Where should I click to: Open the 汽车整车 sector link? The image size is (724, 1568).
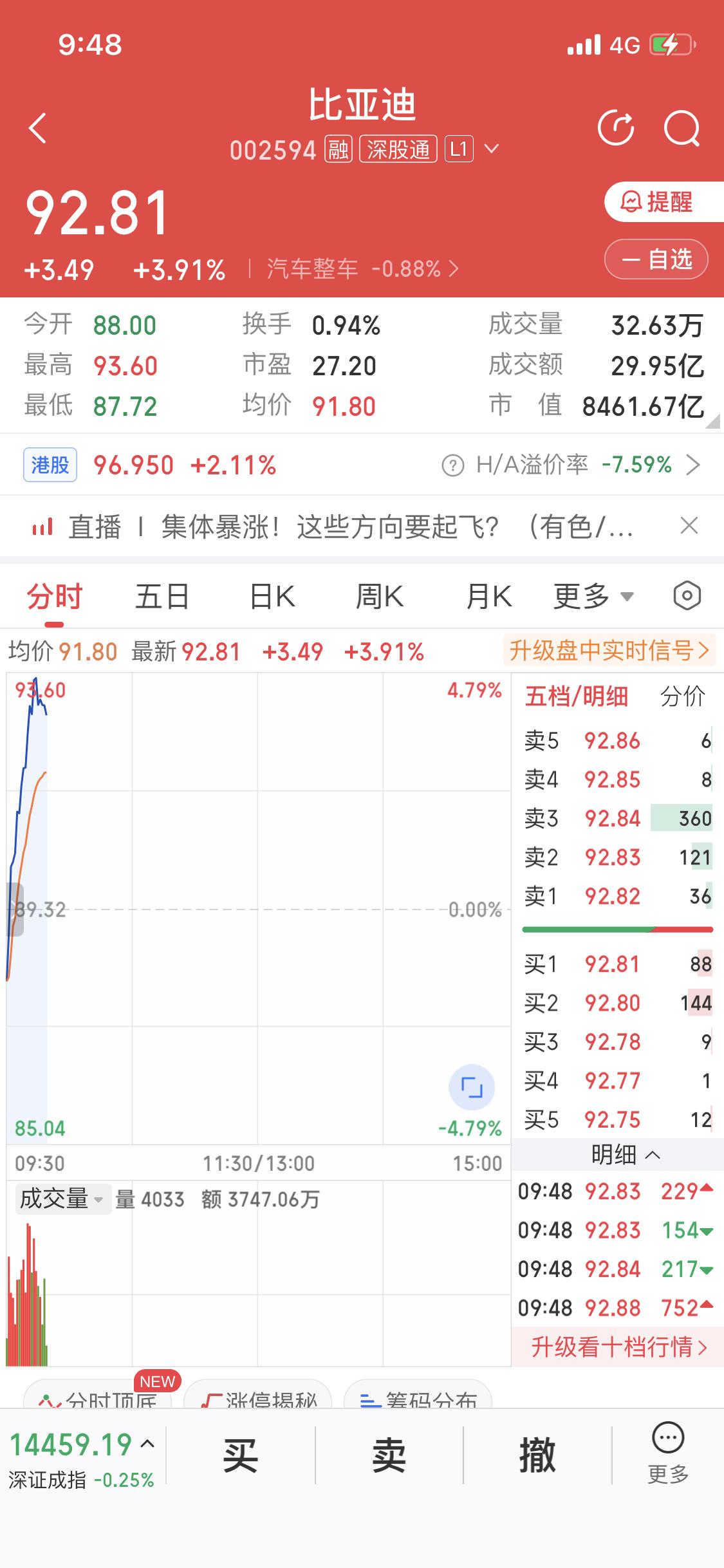tap(363, 268)
